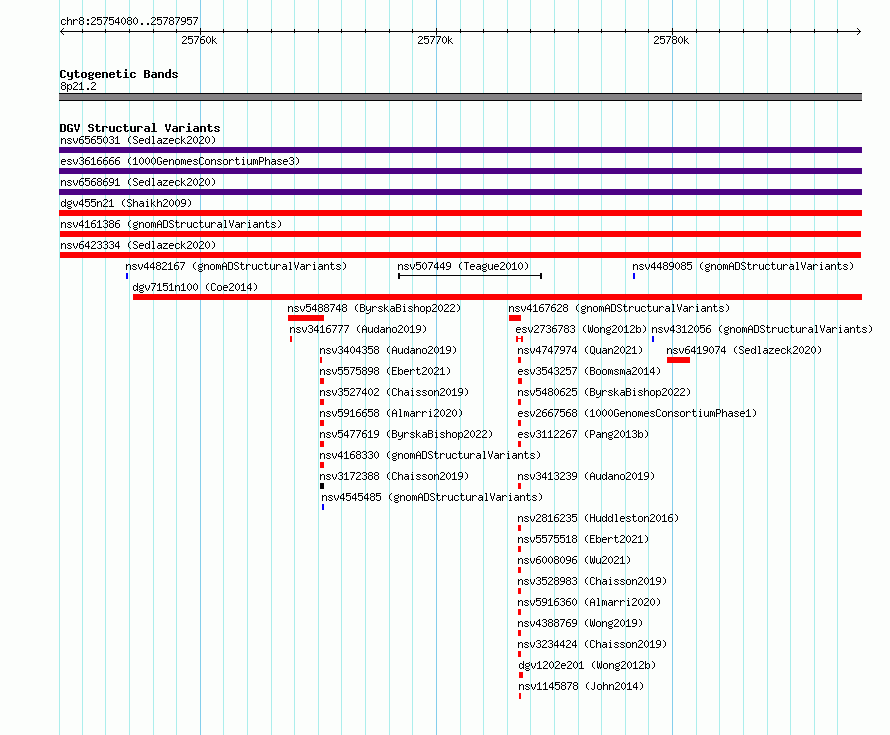
Task: Click the nsv507449 (Teague2010) label
Action: click(463, 266)
